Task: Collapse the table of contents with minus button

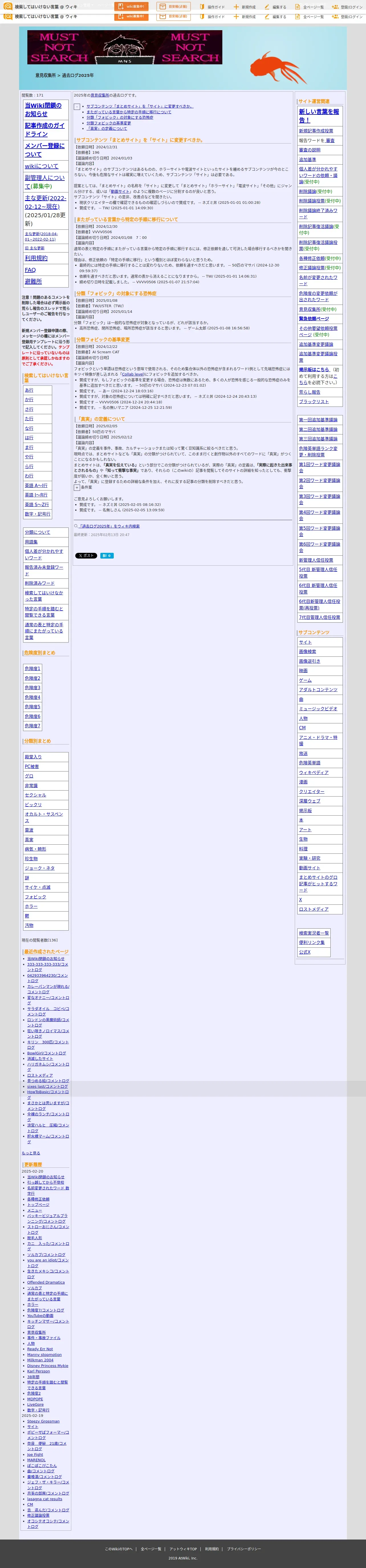Action: click(x=77, y=106)
